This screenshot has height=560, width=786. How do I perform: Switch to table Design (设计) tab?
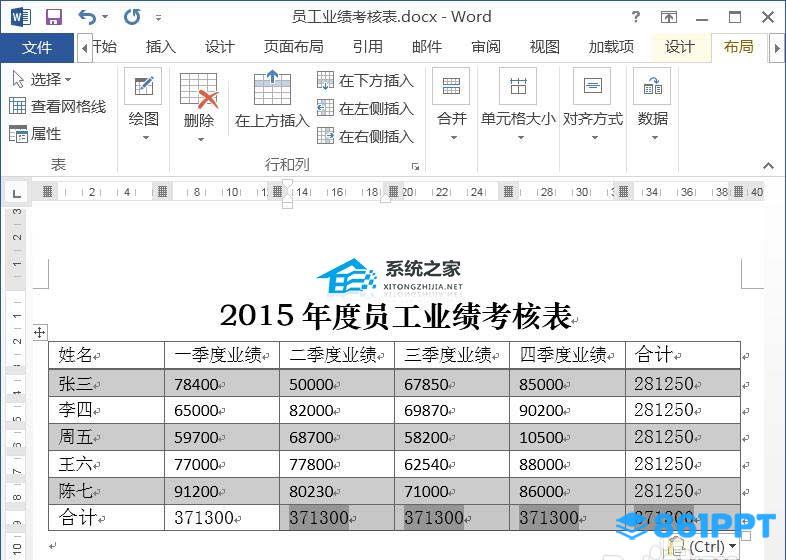pyautogui.click(x=680, y=47)
